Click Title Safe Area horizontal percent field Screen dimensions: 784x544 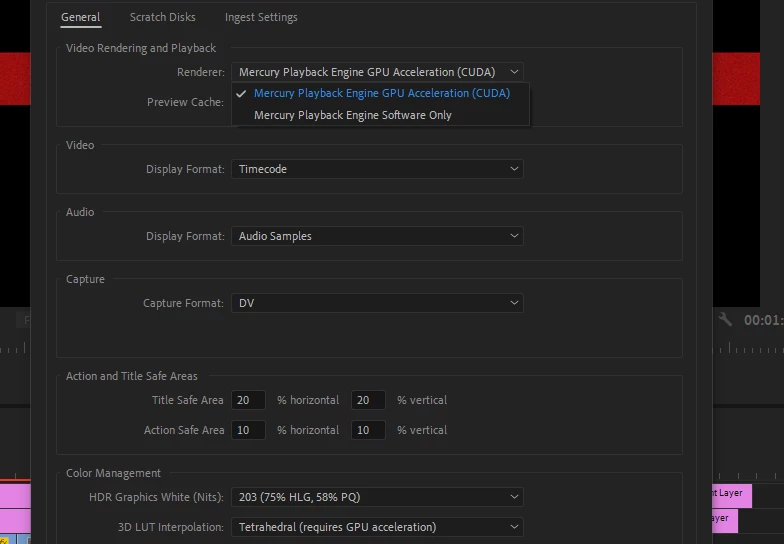tap(248, 400)
